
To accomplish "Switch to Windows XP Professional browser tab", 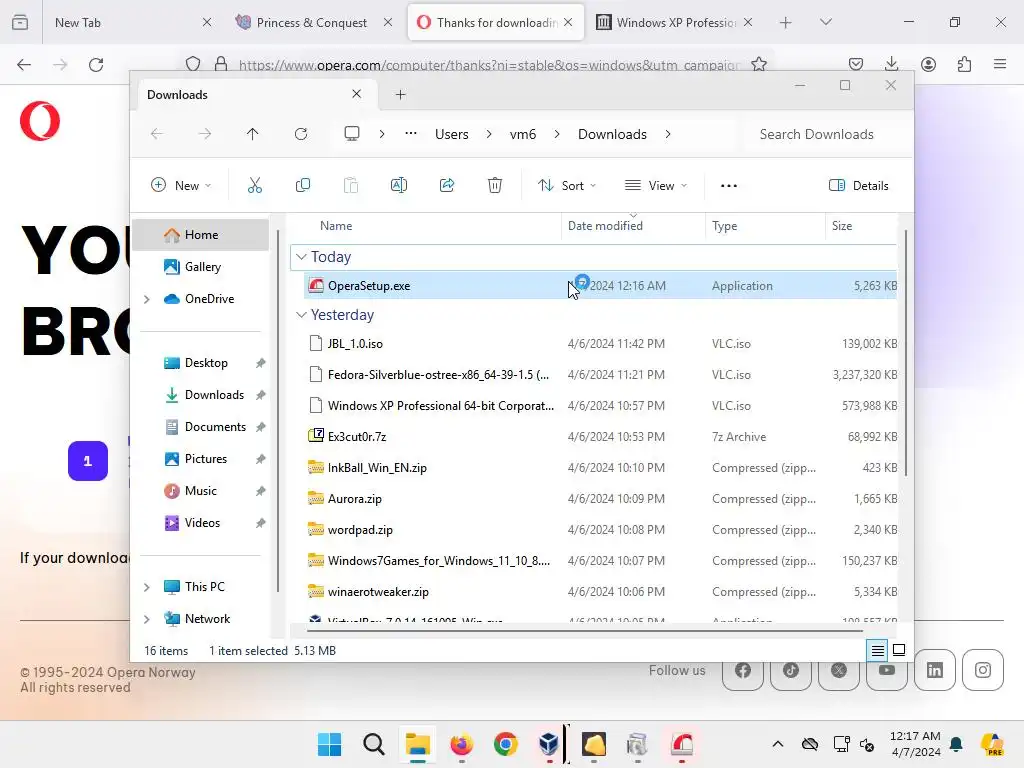I will [676, 22].
